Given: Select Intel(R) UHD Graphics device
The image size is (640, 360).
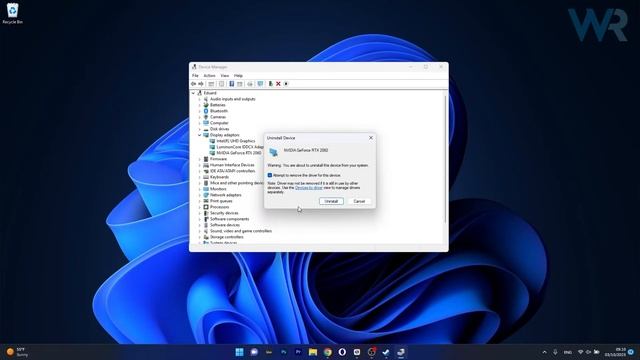Looking at the screenshot, I should click(236, 141).
